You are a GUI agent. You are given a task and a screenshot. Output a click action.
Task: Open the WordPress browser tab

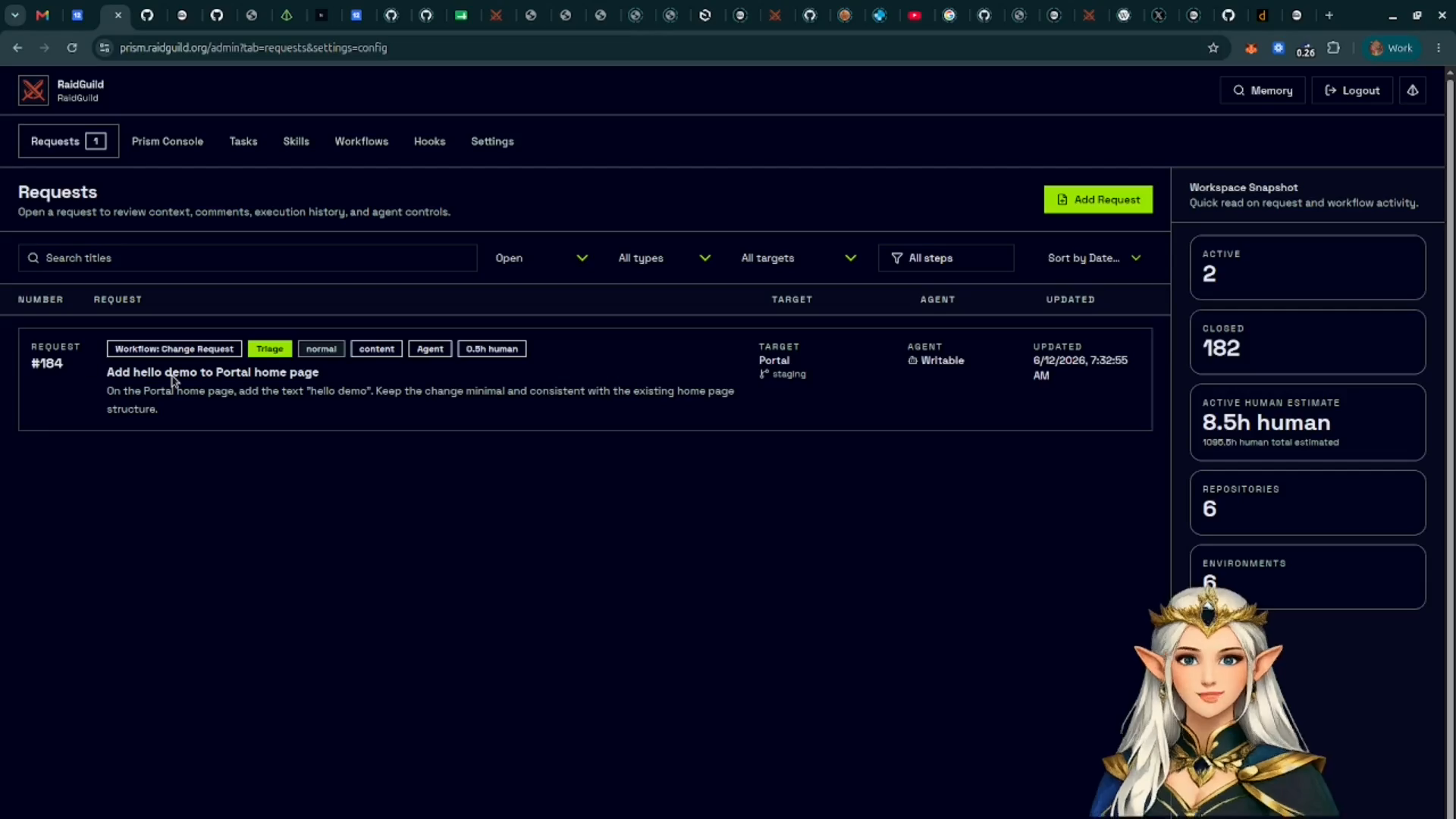(1124, 15)
